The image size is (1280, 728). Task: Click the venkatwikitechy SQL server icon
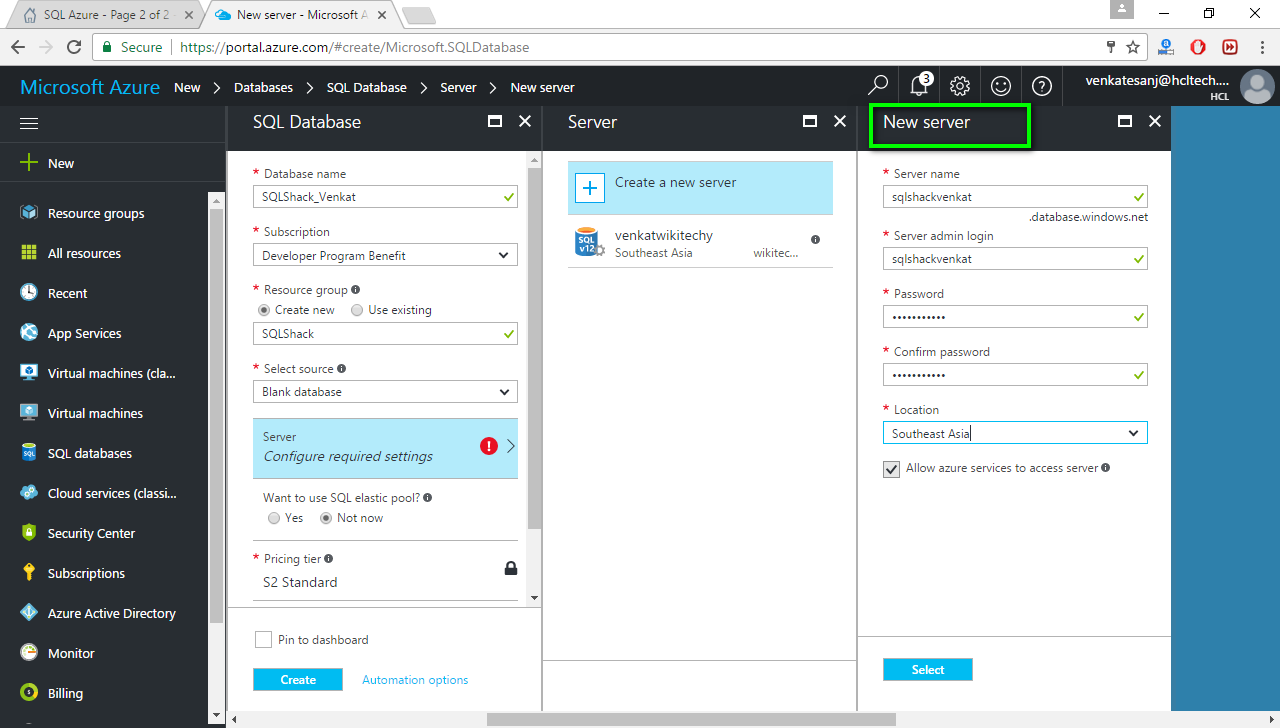coord(587,242)
